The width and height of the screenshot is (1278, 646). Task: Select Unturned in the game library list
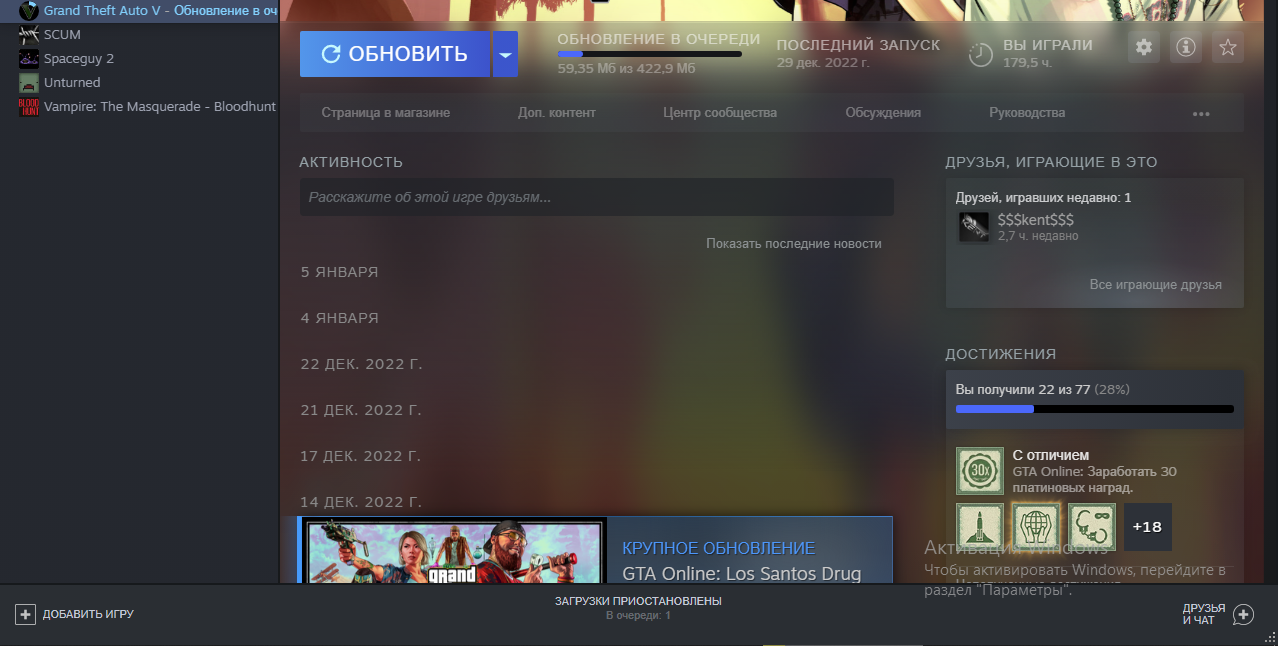click(72, 83)
